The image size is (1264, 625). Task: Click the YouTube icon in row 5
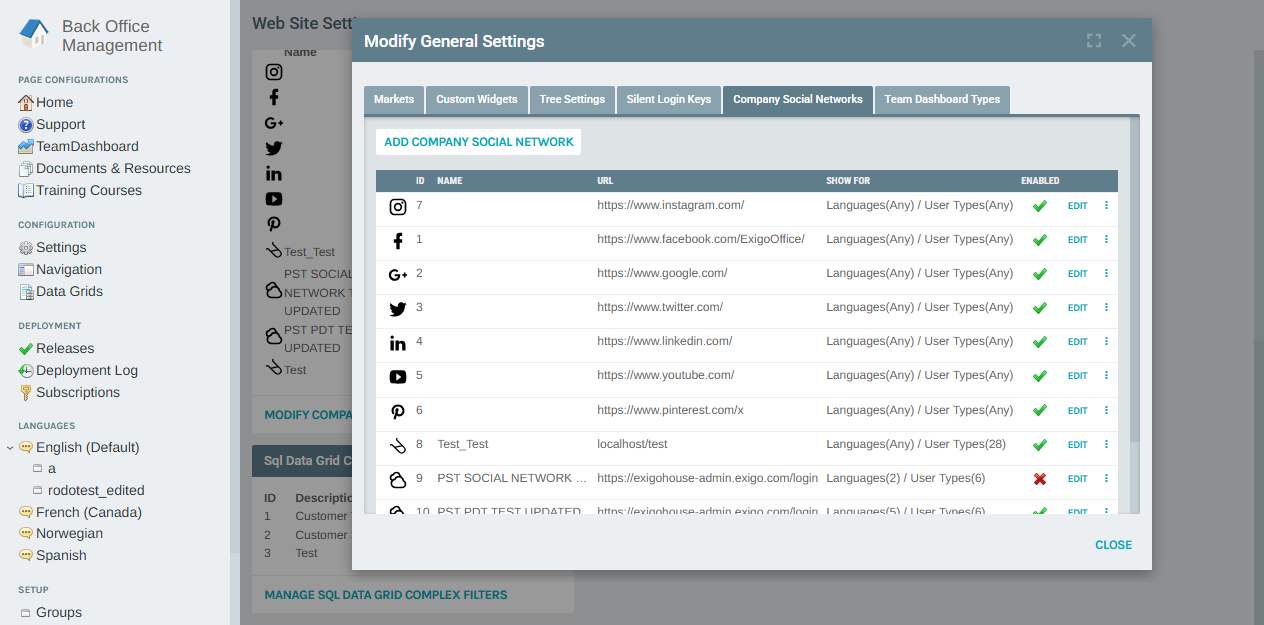point(398,377)
